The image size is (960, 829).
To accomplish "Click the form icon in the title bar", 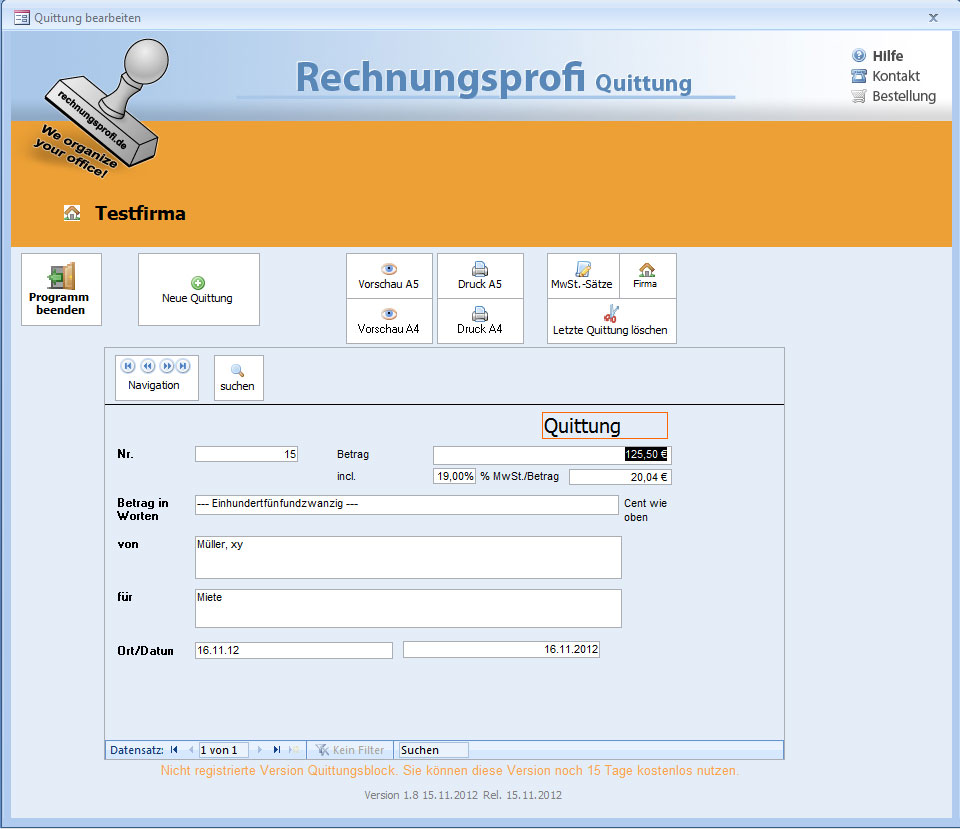I will 21,18.
